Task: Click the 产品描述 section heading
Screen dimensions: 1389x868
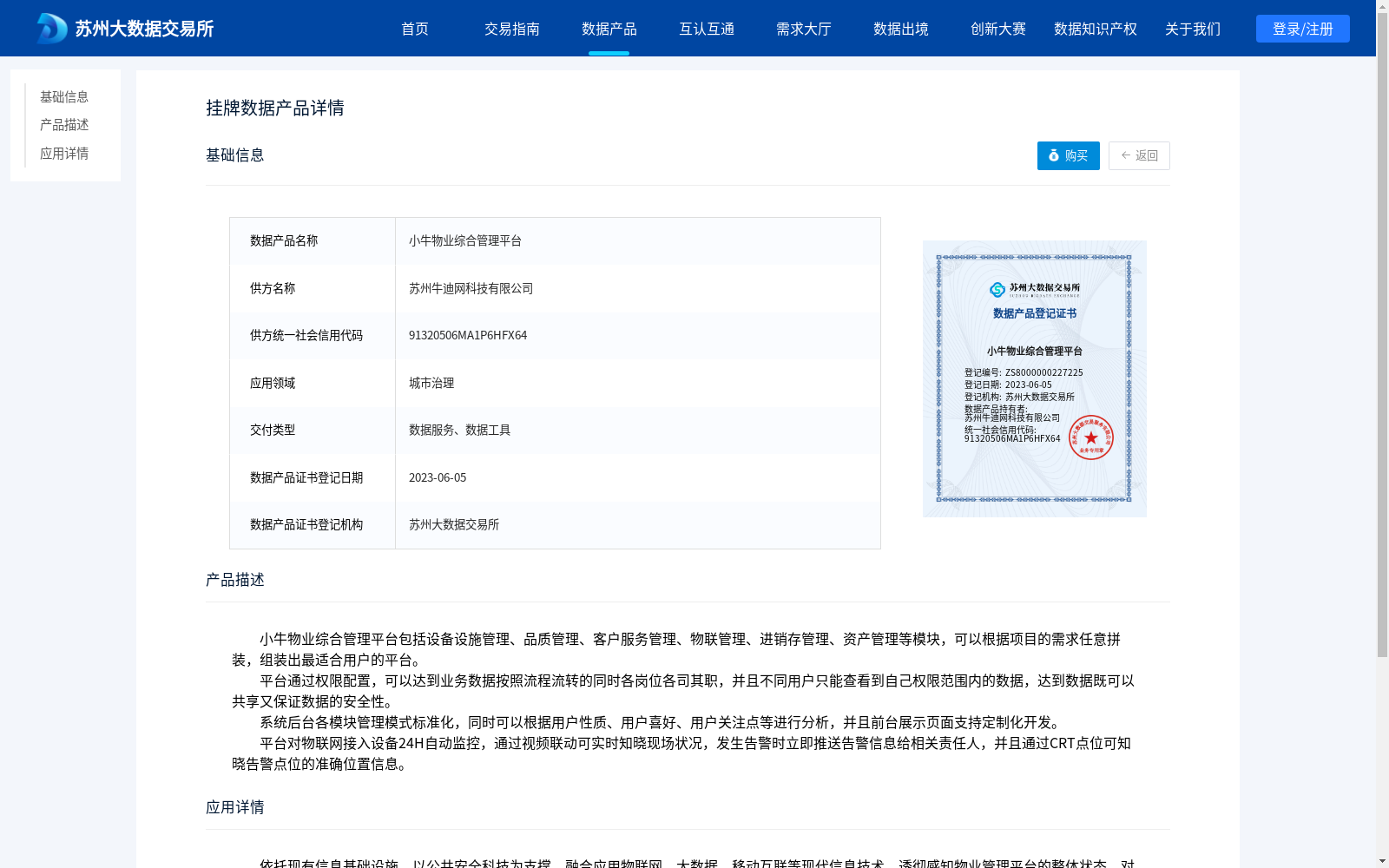Action: (235, 580)
